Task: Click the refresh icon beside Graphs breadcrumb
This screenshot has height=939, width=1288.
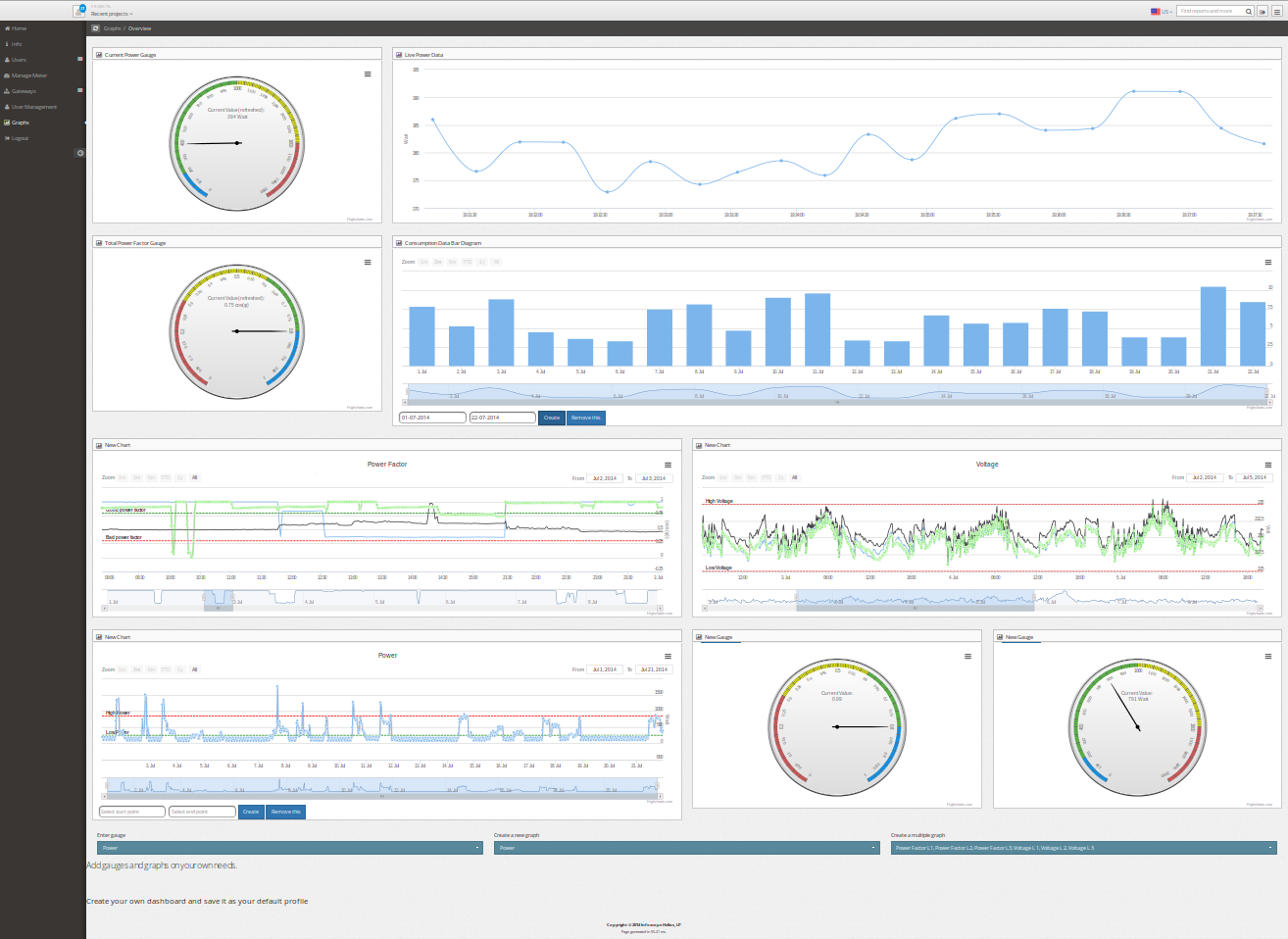Action: (95, 28)
